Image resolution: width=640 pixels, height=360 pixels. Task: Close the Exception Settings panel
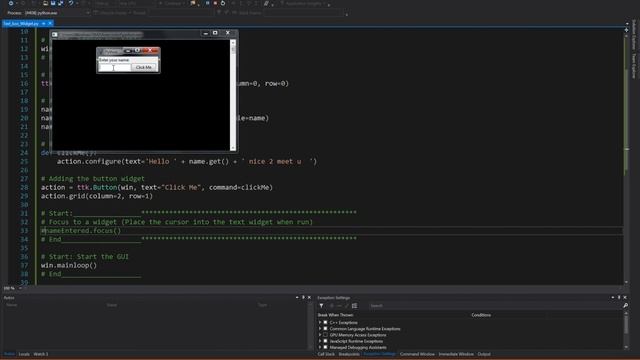[625, 298]
